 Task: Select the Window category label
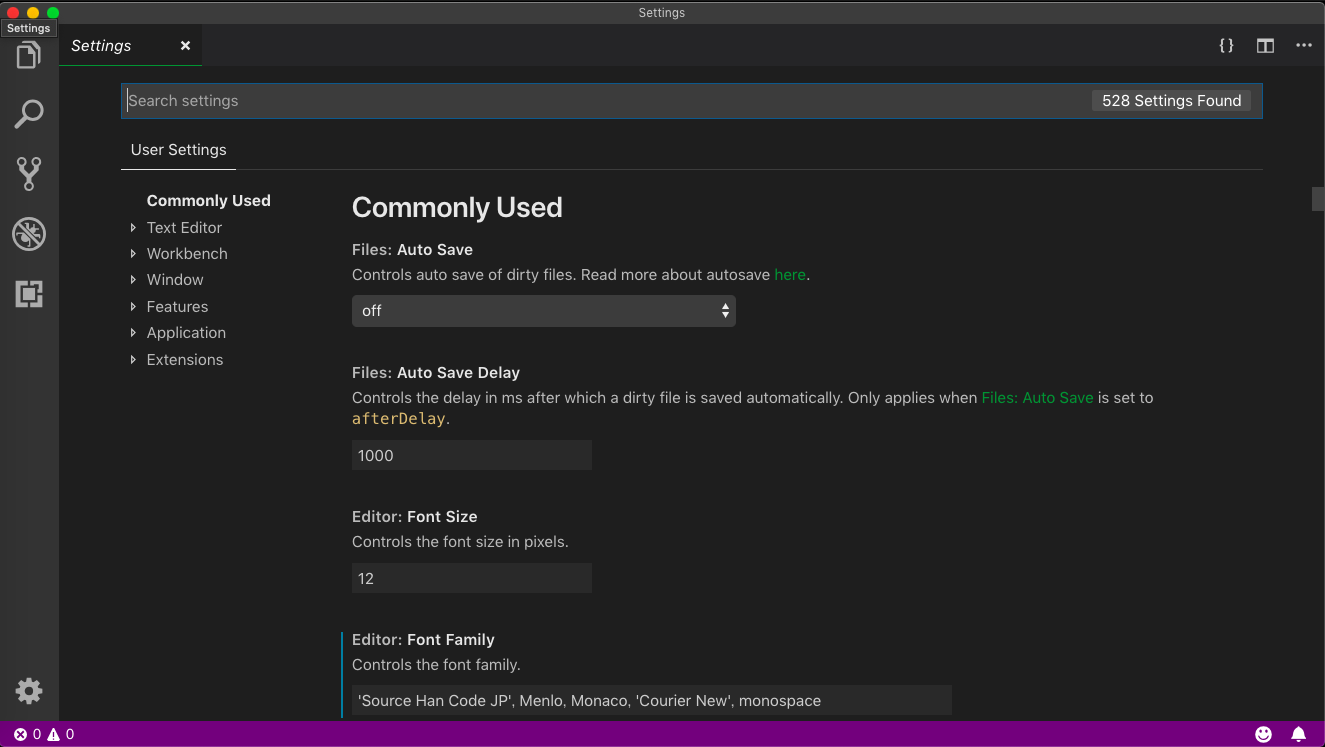point(175,280)
